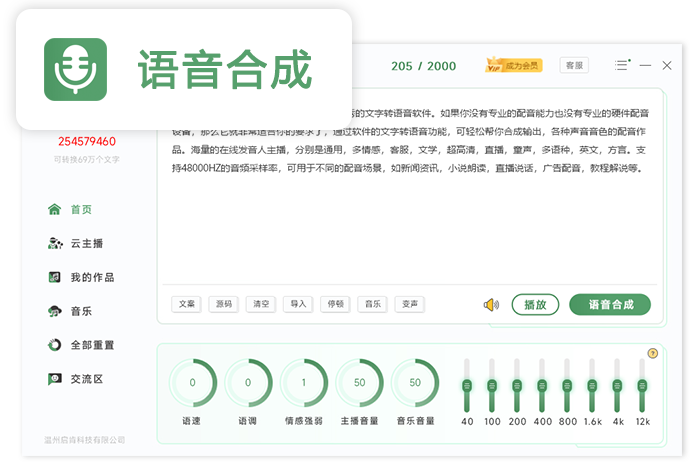Click the 文案 button
Viewport: 698px width, 464px height.
pyautogui.click(x=187, y=304)
